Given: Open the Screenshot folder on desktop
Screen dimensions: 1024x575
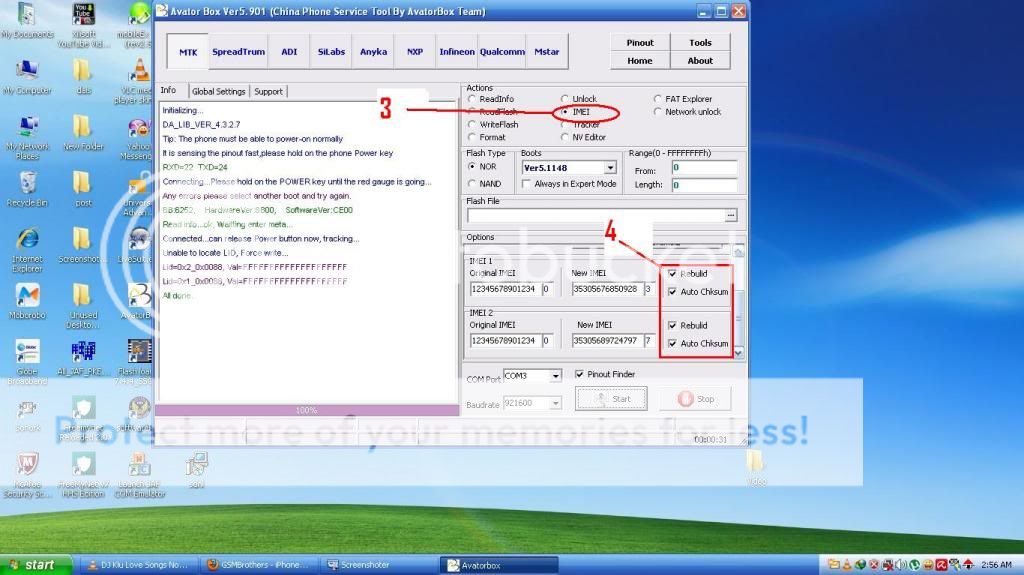Looking at the screenshot, I should pos(80,246).
